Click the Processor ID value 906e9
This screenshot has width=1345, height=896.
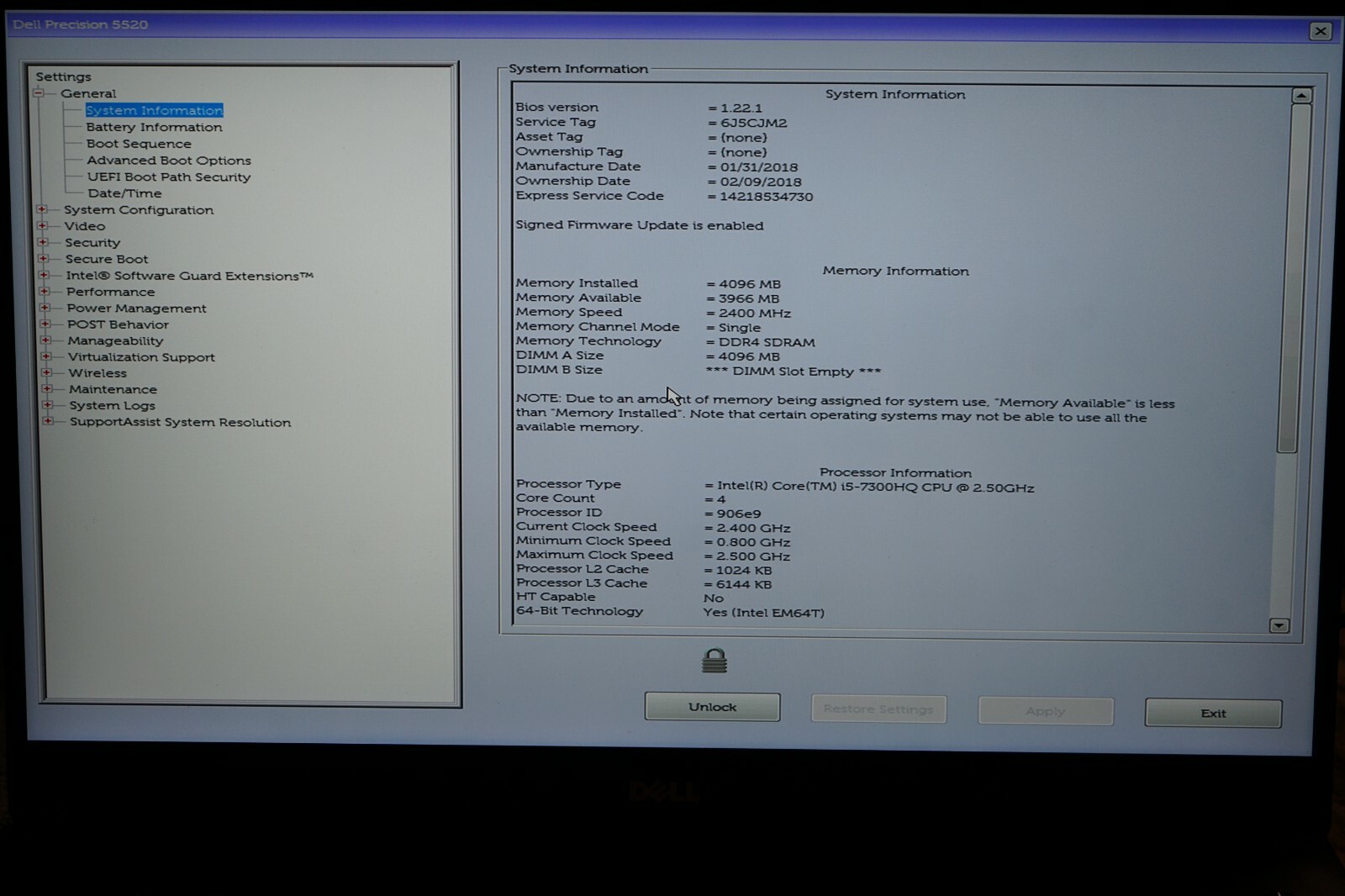(x=738, y=514)
